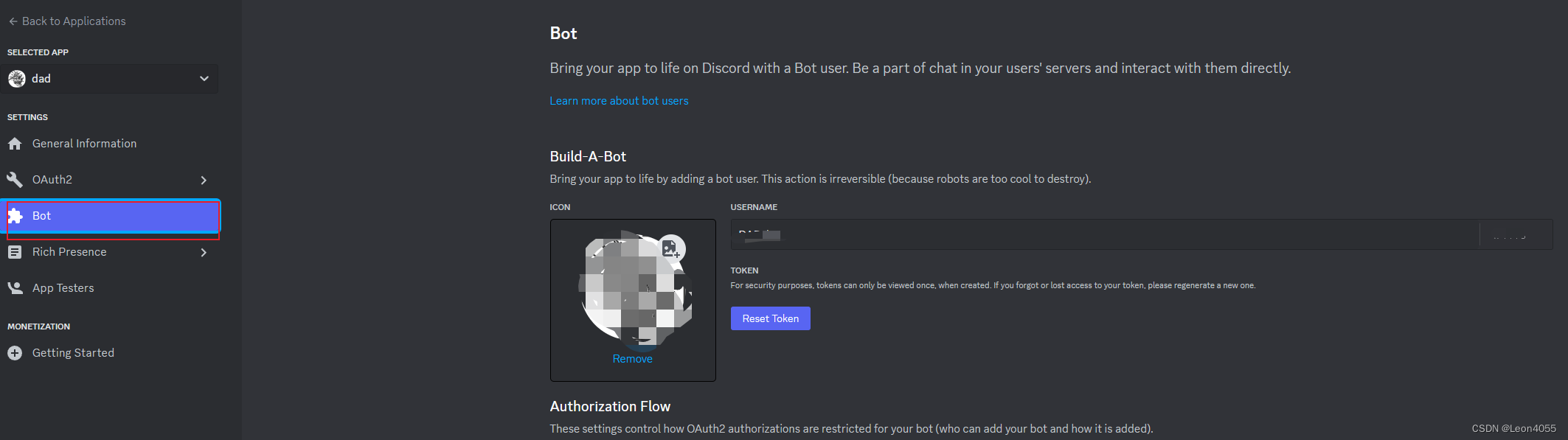Select the Bot settings page
1568x440 pixels.
tap(109, 216)
